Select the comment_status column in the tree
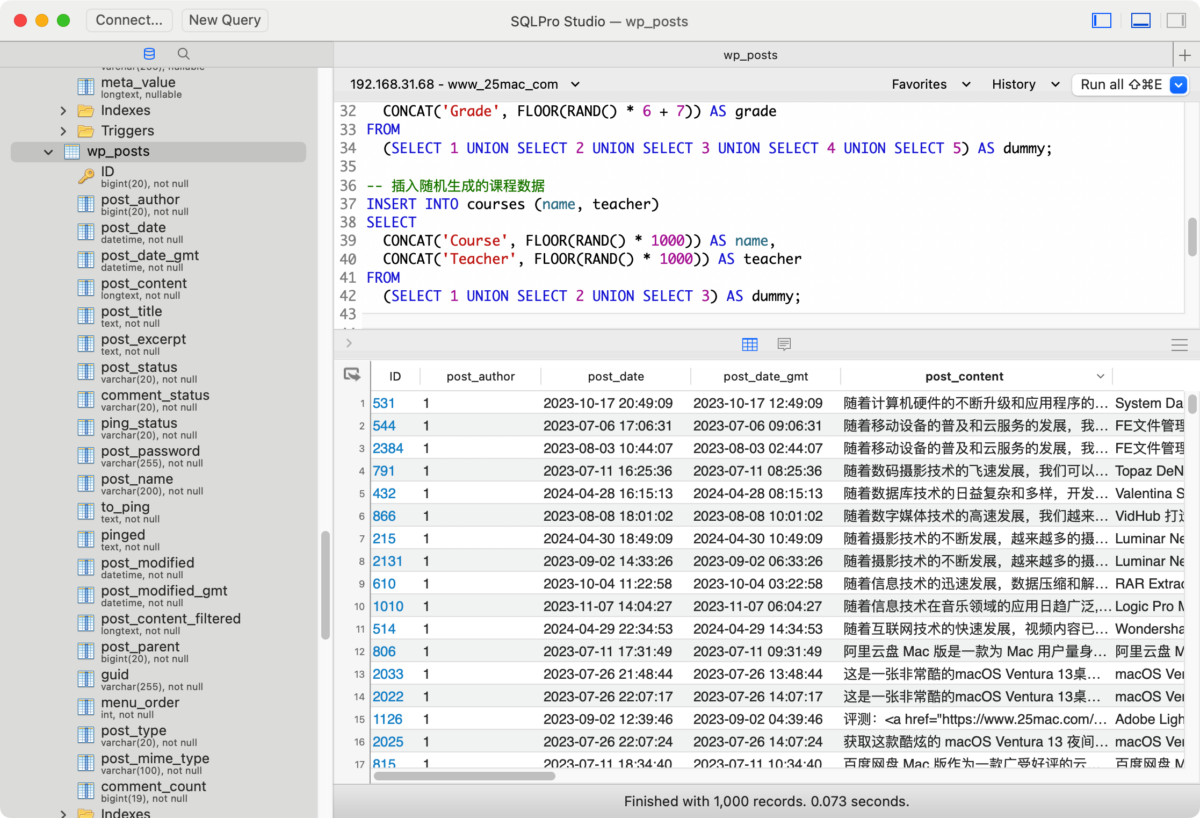Image resolution: width=1200 pixels, height=818 pixels. [x=155, y=400]
